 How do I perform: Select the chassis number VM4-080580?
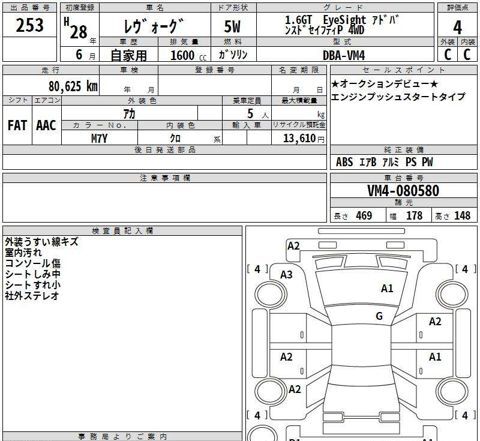(403, 191)
